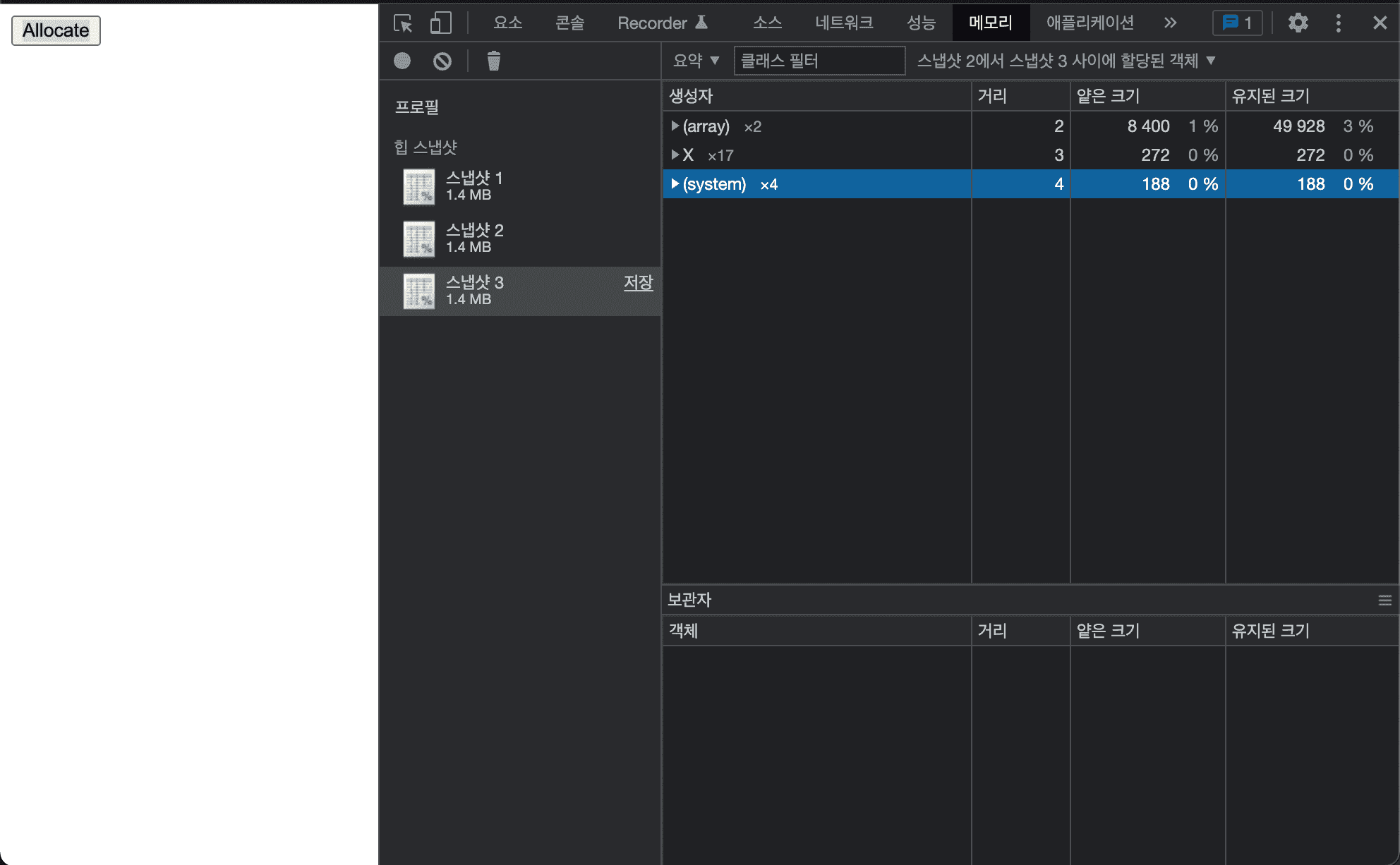Click the Allocate button
Screen dimensions: 1400x865
coord(56,30)
